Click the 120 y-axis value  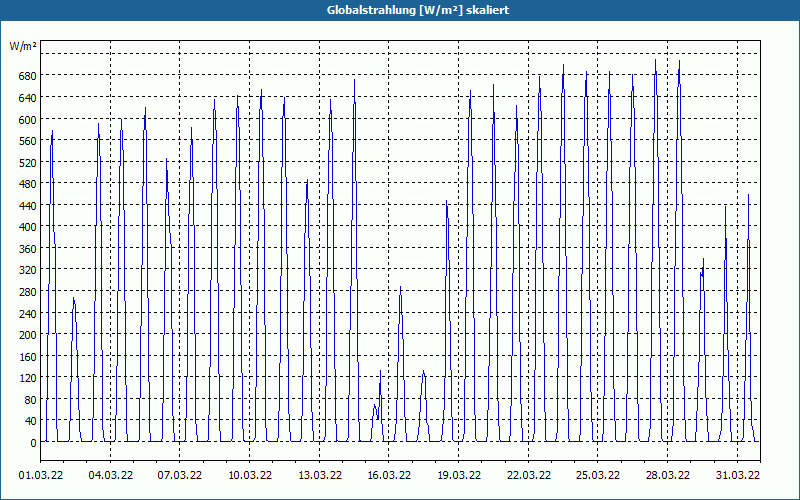click(27, 379)
